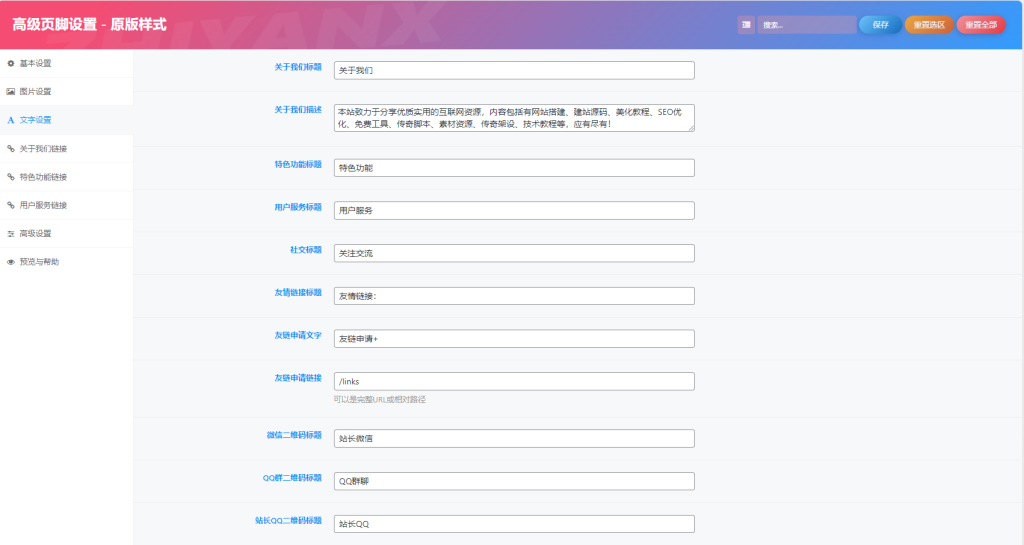Click the 关于我们标题 field label

[x=298, y=67]
